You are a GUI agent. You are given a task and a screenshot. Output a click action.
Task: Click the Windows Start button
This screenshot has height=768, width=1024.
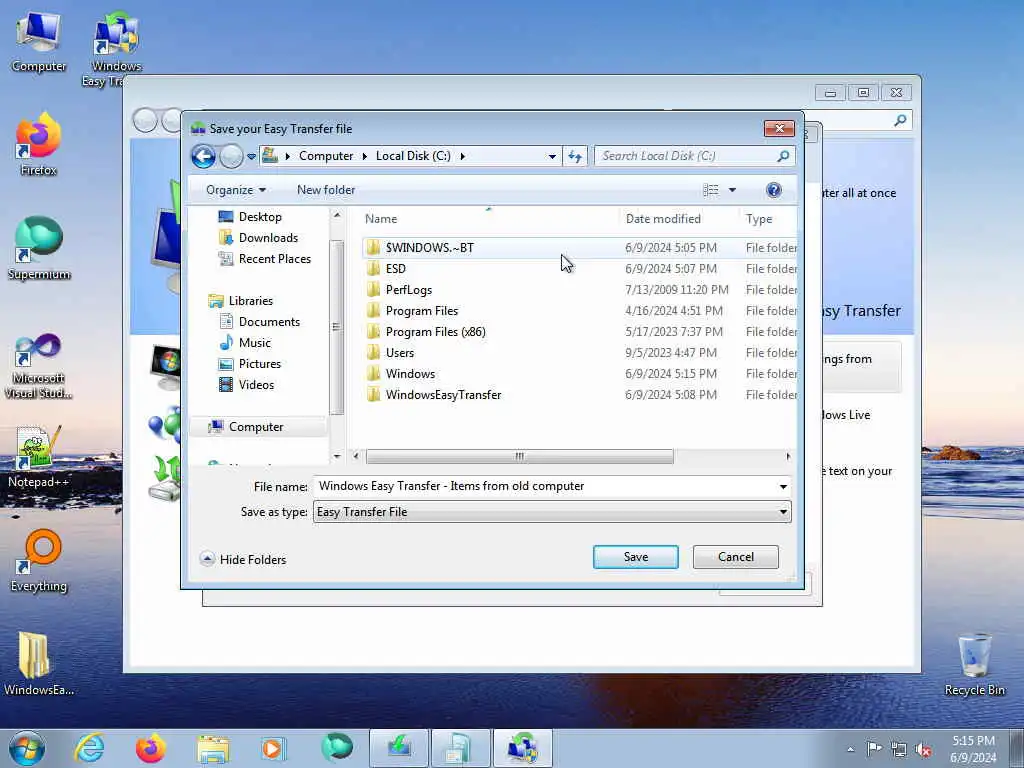click(x=27, y=748)
